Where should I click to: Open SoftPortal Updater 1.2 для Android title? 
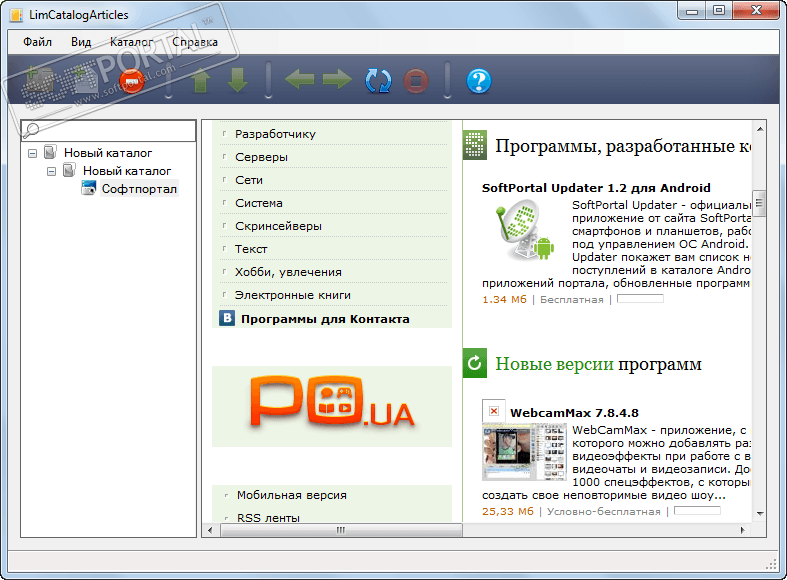click(x=596, y=188)
